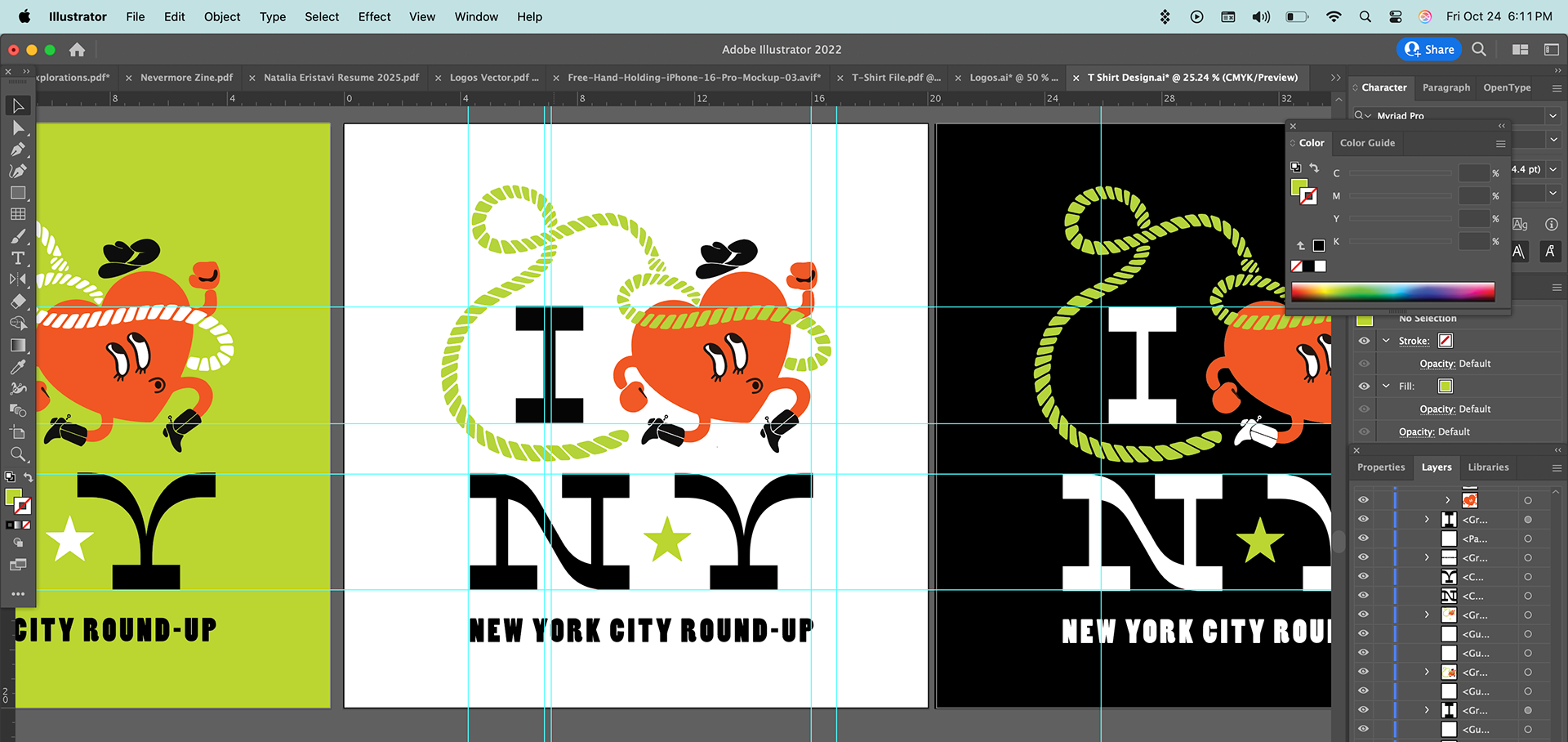Select the Zoom tool
The height and width of the screenshot is (742, 1568).
[x=18, y=454]
